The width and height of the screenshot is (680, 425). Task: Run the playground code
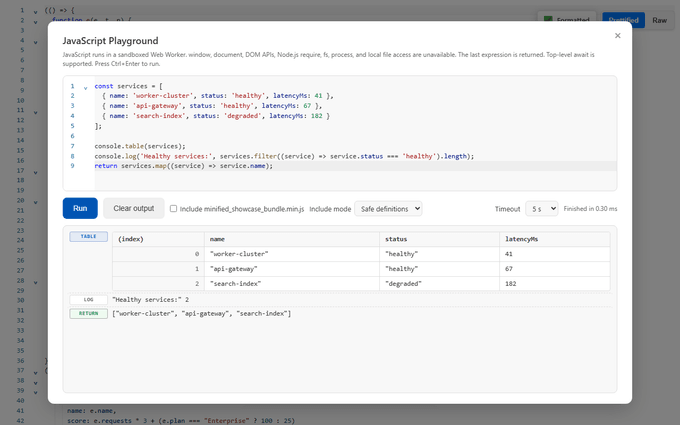coord(80,208)
